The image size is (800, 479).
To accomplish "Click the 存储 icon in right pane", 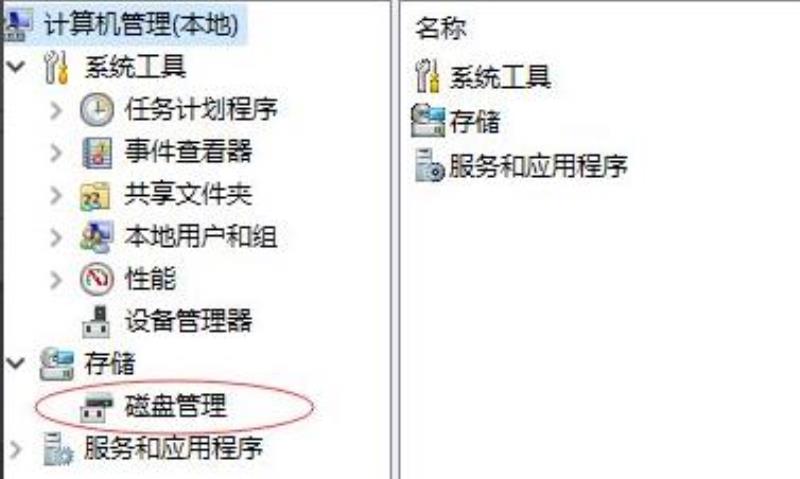I will pos(428,121).
